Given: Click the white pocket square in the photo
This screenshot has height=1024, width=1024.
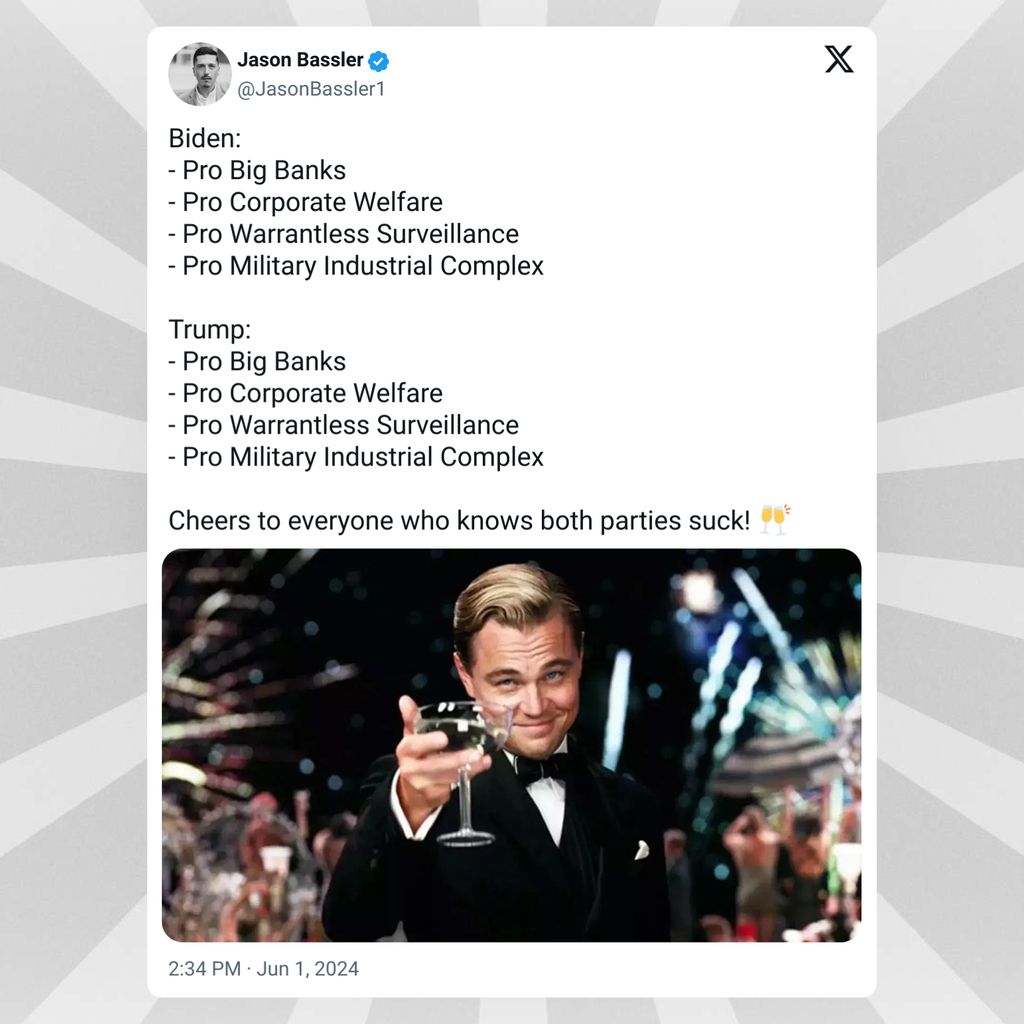Looking at the screenshot, I should [x=641, y=850].
